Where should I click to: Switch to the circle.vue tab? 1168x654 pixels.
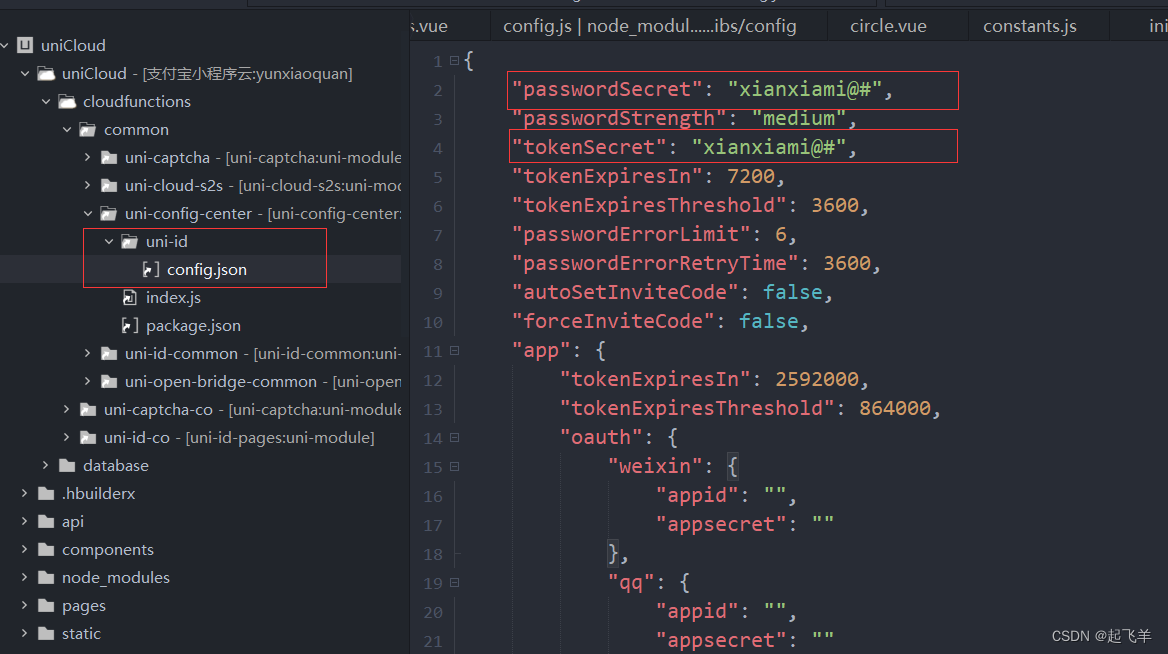(888, 26)
